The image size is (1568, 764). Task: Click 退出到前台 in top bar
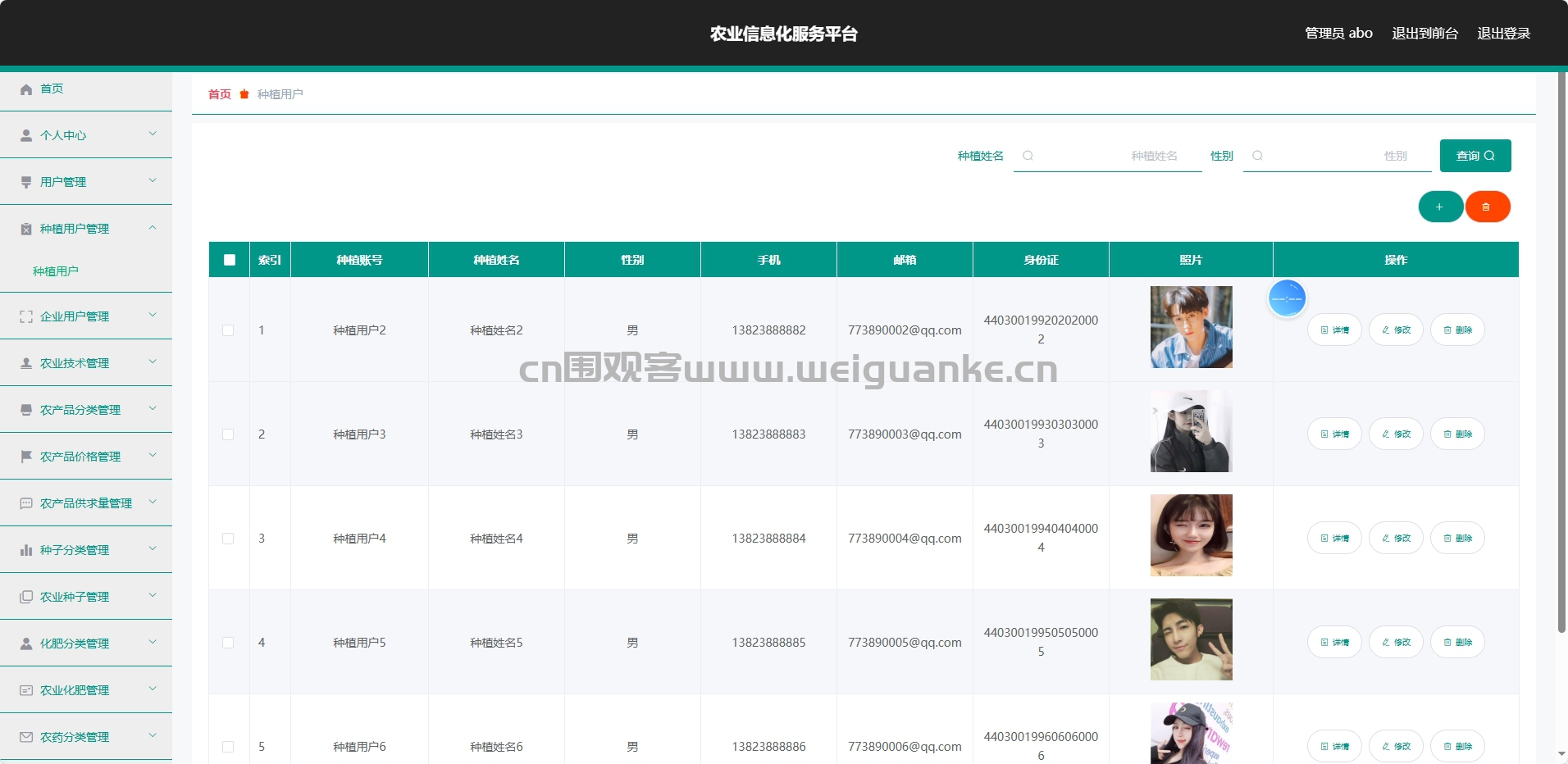tap(1425, 34)
